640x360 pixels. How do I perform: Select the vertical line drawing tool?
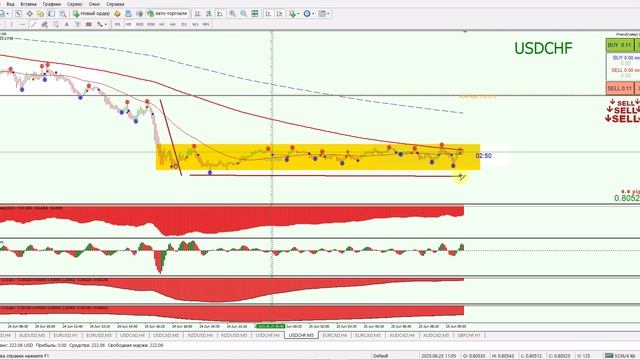point(11,24)
